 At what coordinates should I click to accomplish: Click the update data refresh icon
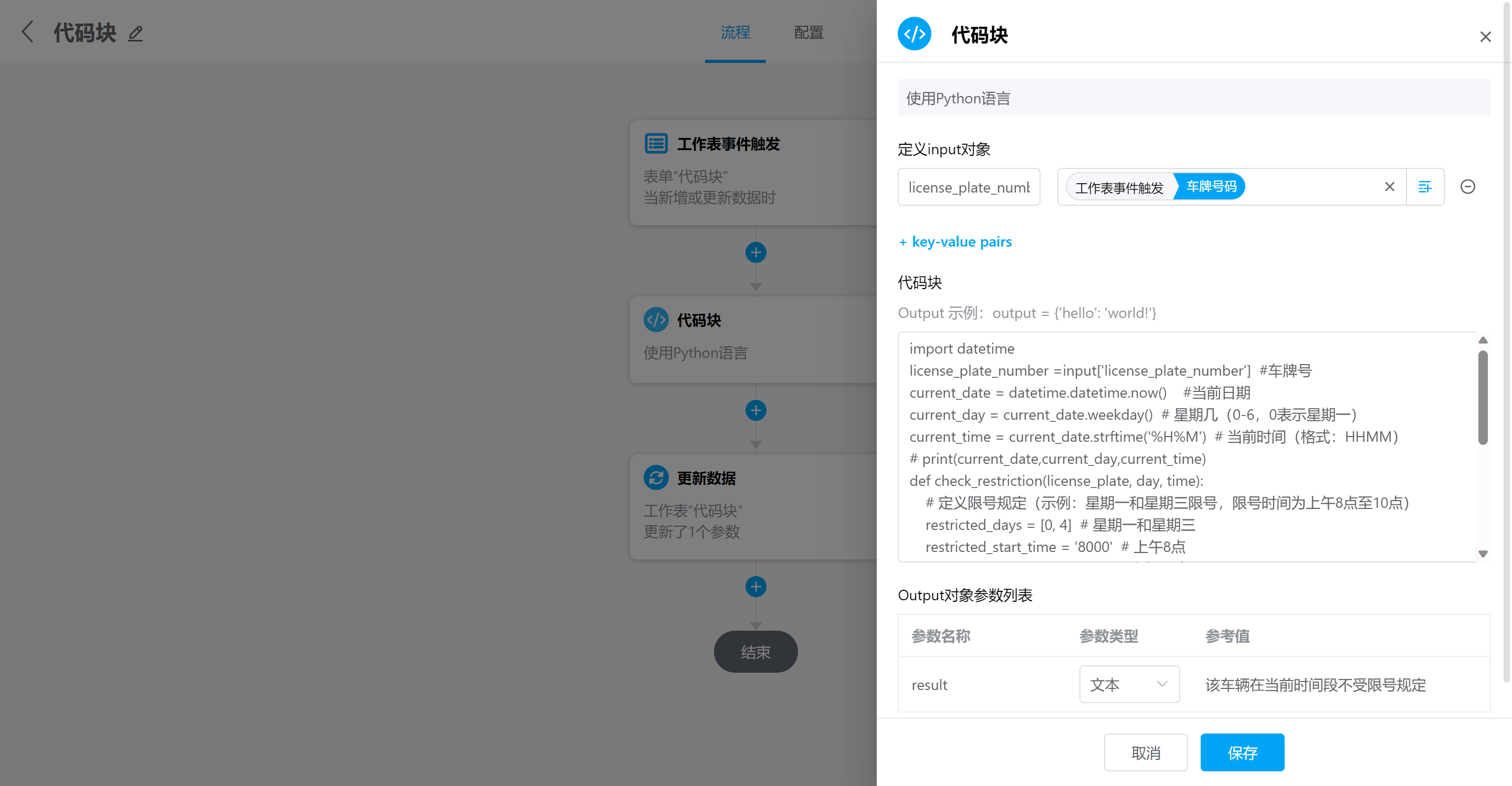coord(656,477)
